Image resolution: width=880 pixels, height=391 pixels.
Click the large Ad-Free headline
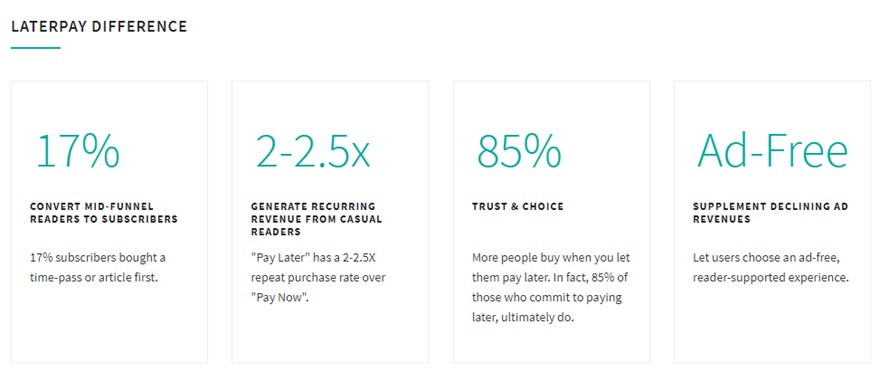(x=772, y=151)
